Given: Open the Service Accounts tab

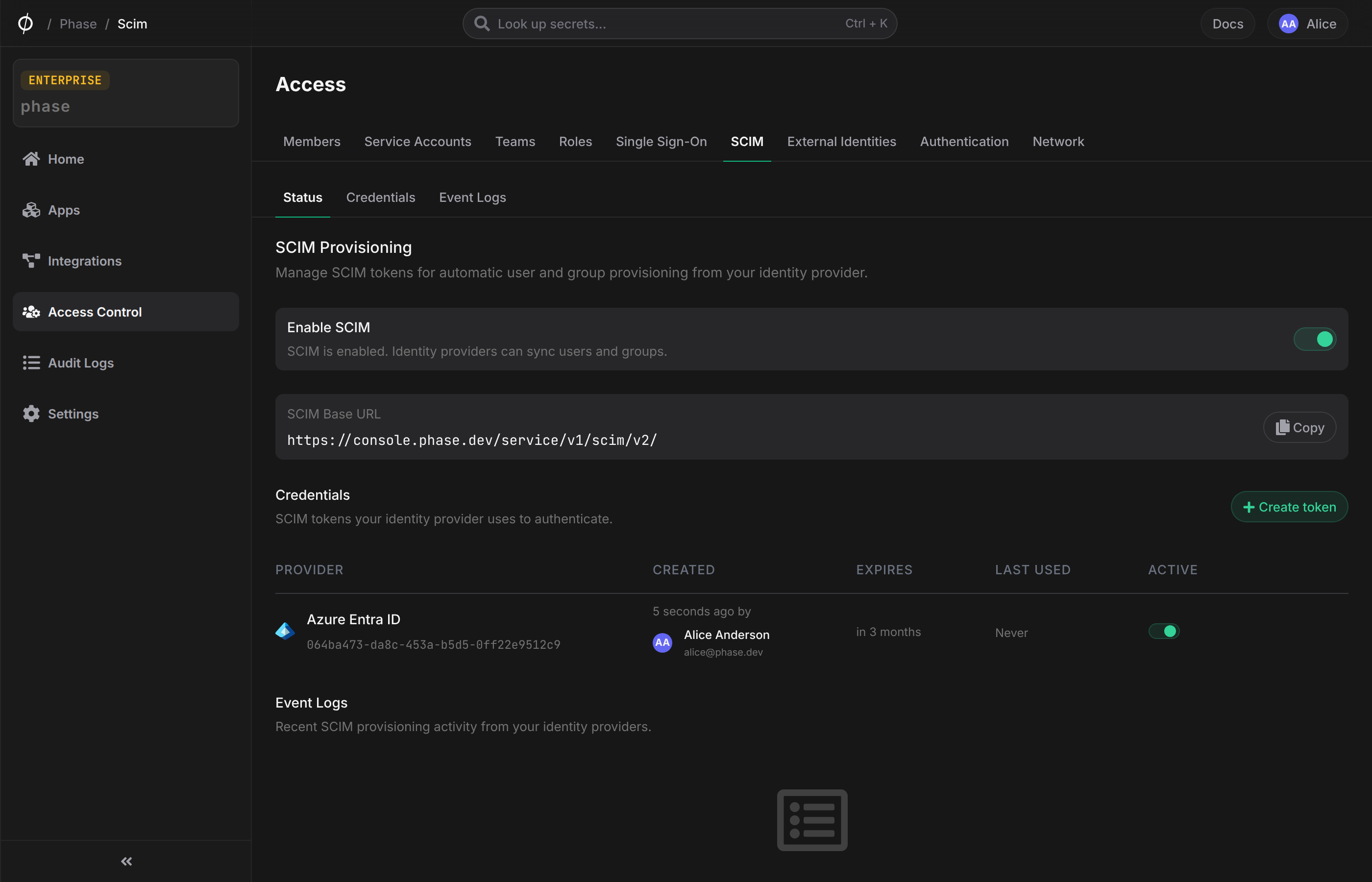Looking at the screenshot, I should (417, 142).
